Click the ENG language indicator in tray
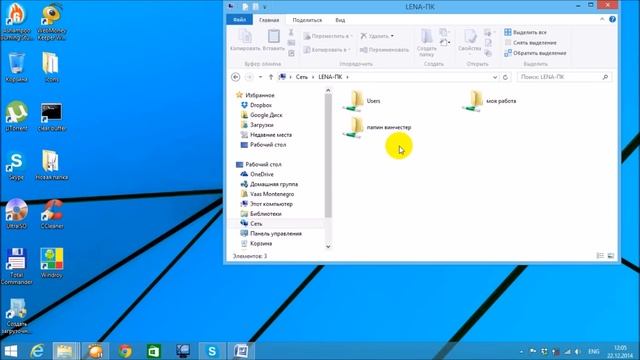This screenshot has width=640, height=360. click(x=593, y=351)
